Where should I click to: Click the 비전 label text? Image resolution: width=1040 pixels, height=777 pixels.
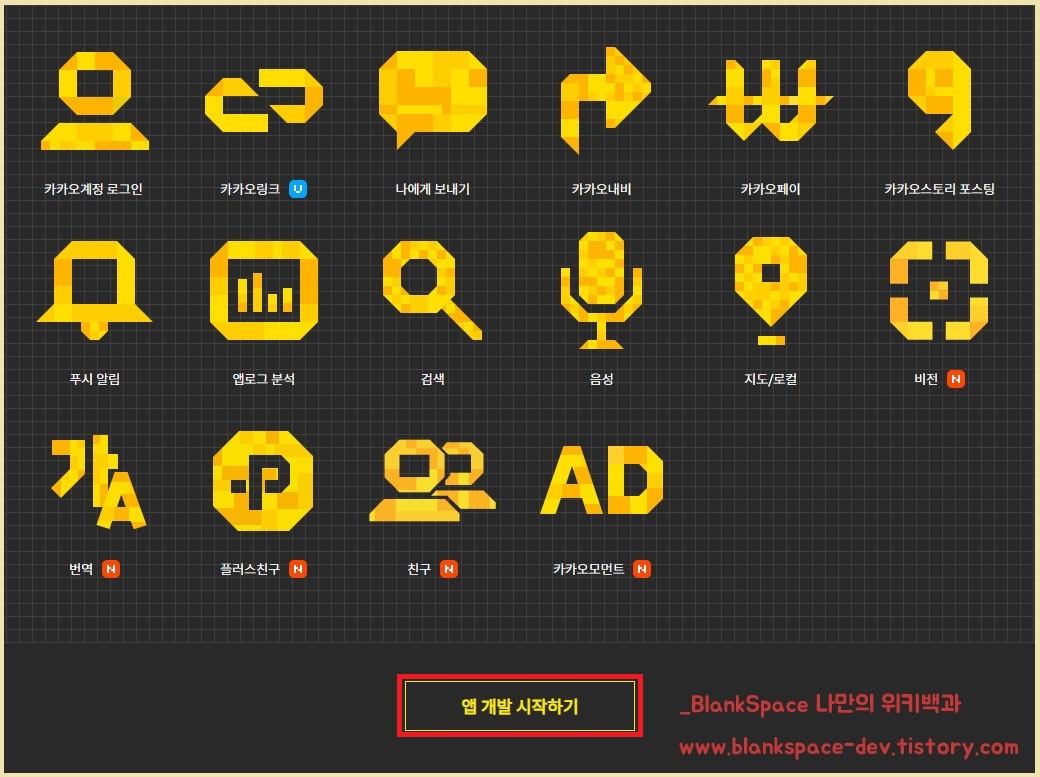pos(926,379)
